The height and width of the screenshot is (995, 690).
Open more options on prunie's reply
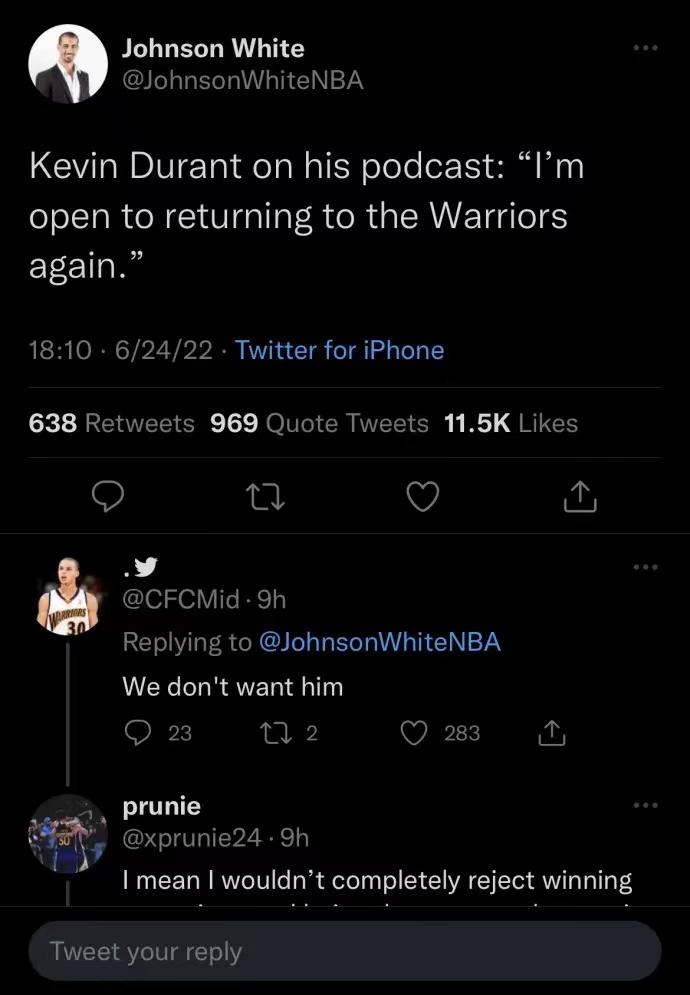(x=647, y=805)
